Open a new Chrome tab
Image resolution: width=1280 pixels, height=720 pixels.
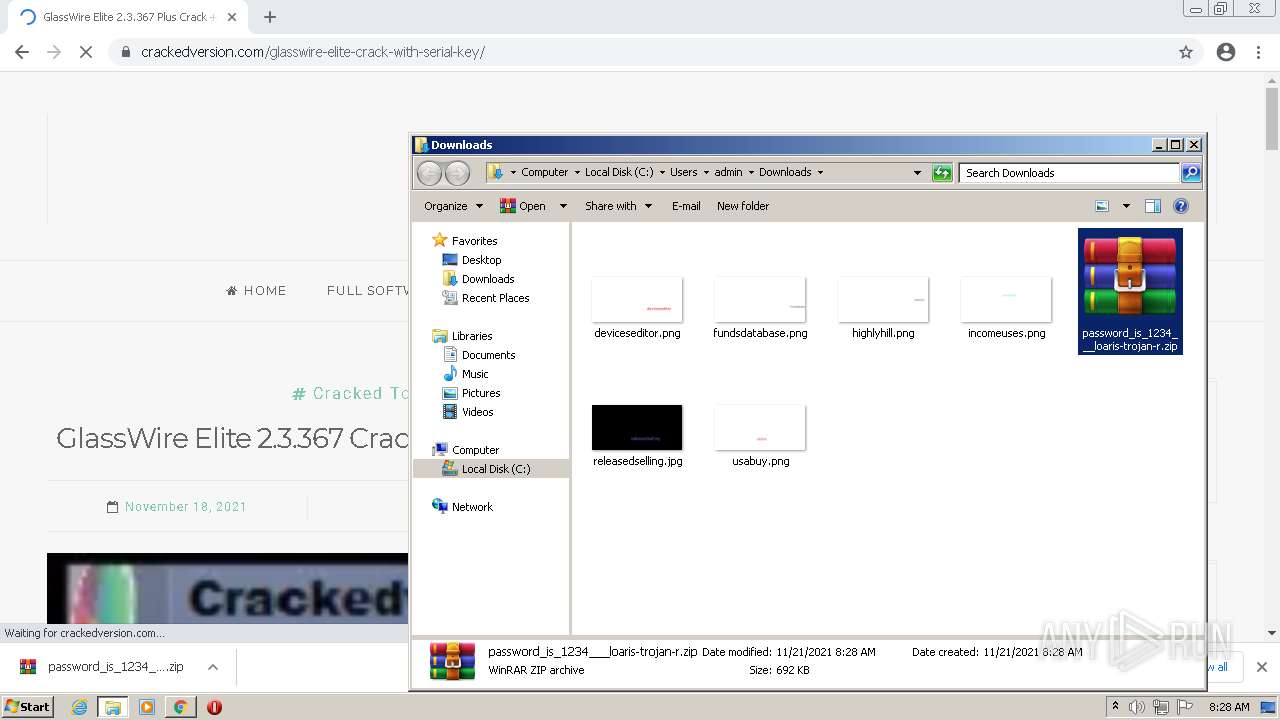coord(270,17)
